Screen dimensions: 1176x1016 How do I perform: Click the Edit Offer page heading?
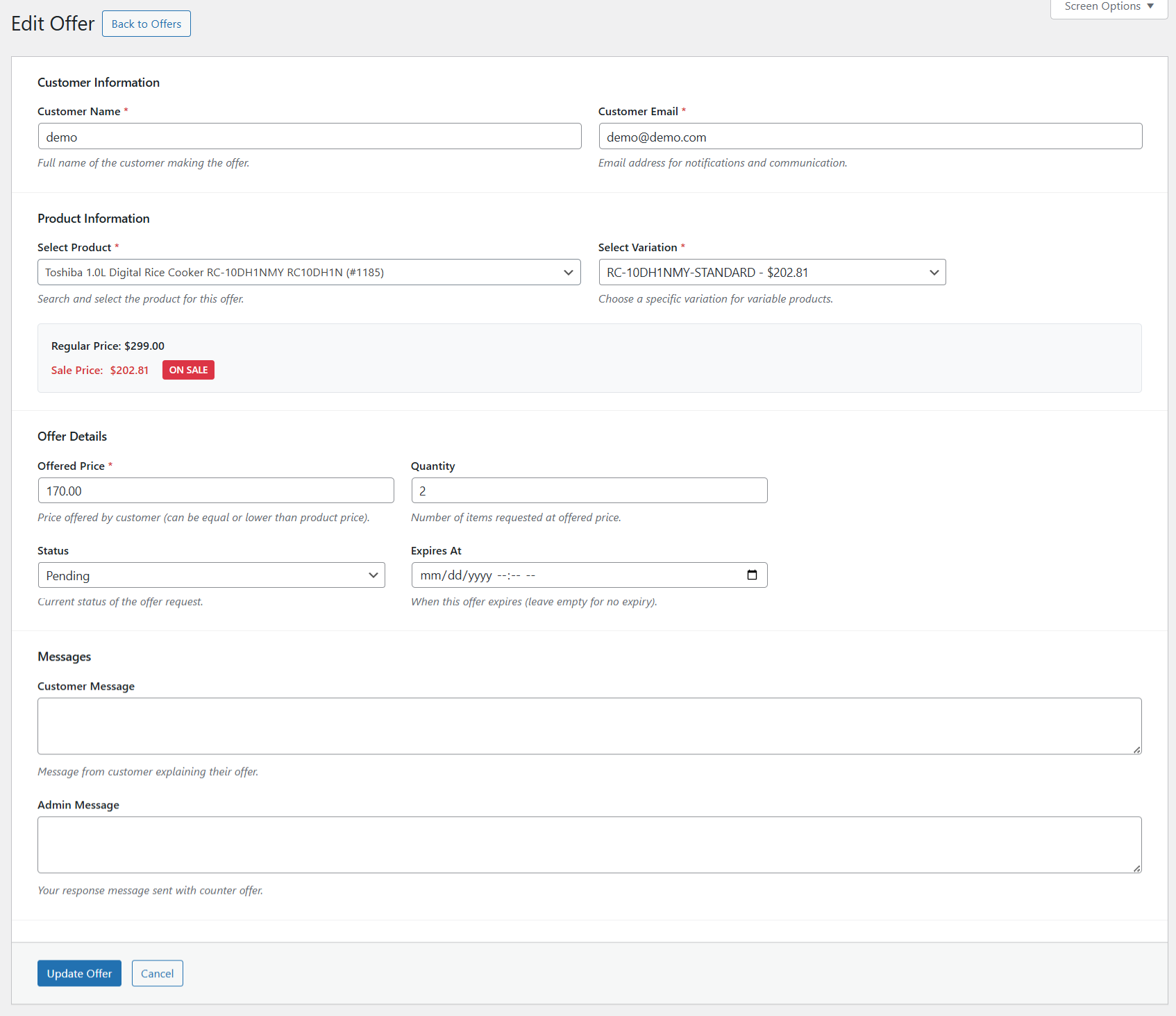click(x=53, y=24)
